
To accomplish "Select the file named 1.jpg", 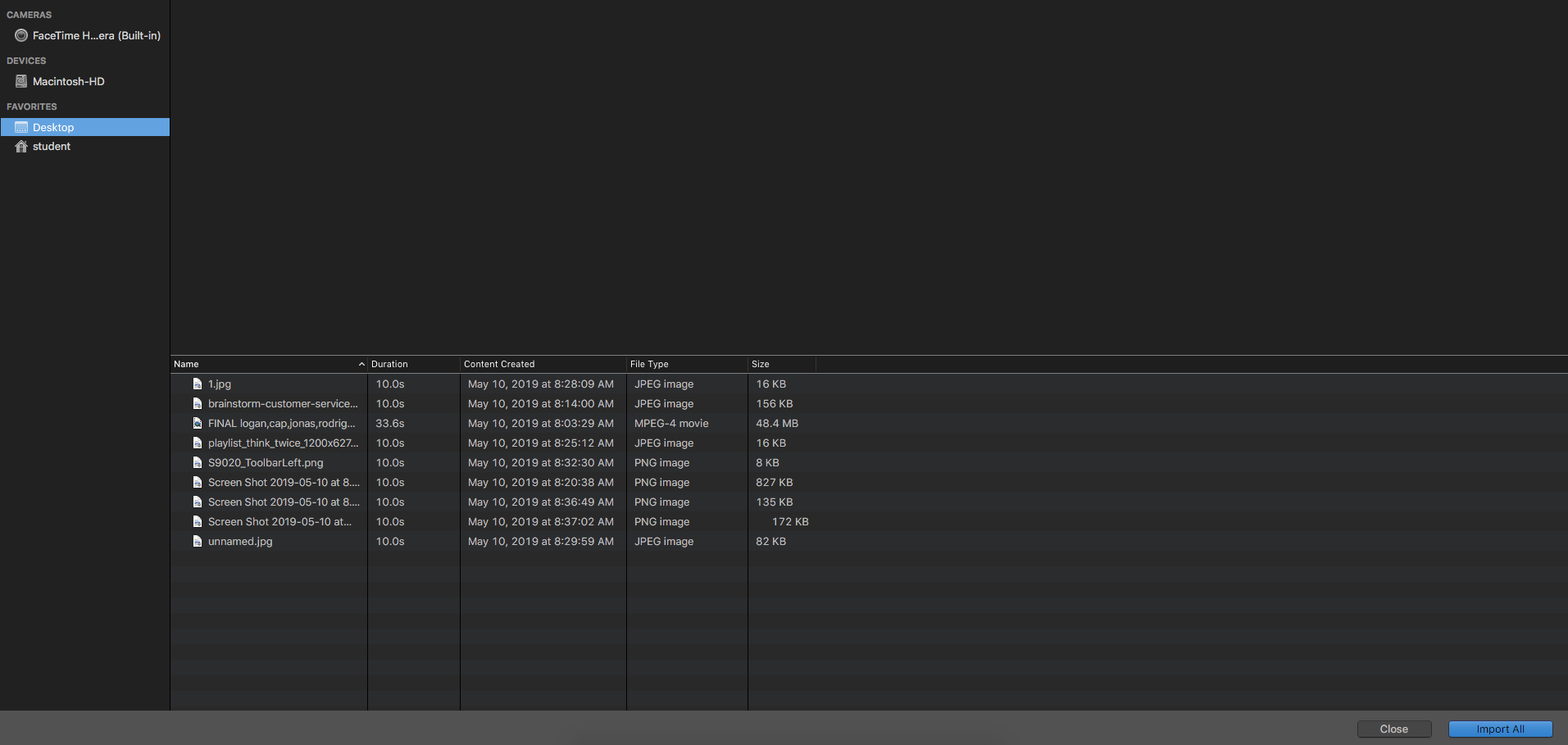I will [220, 384].
